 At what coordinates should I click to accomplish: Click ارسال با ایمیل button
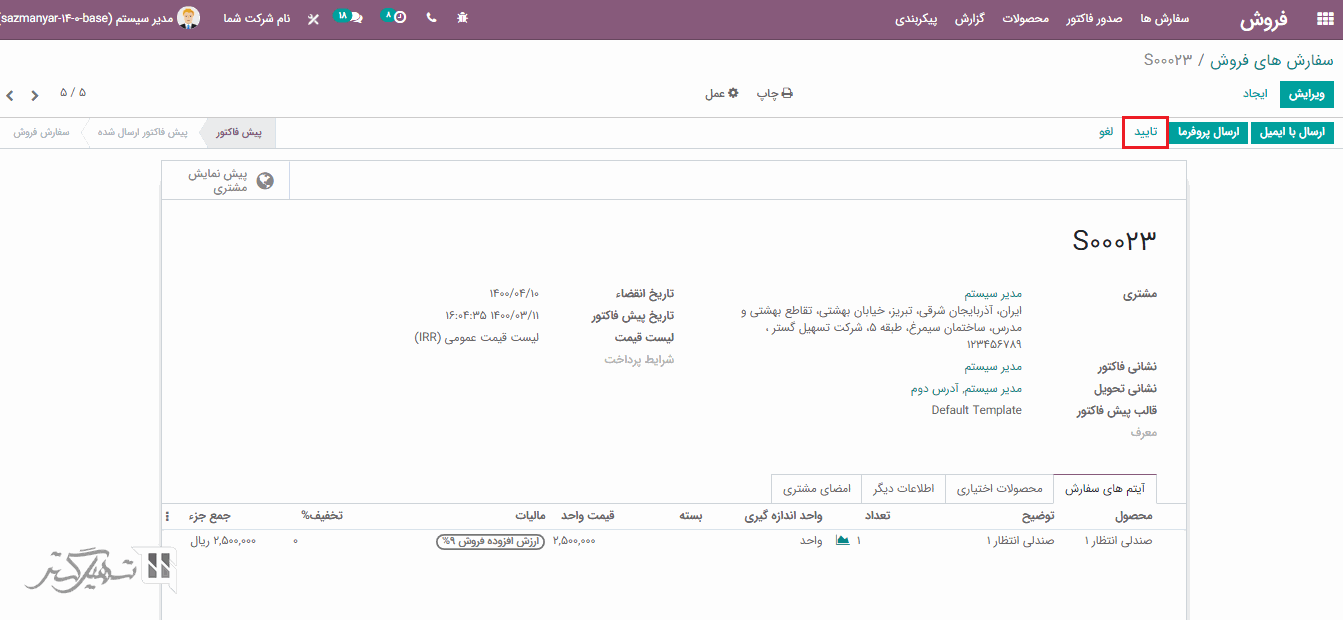click(x=1292, y=132)
